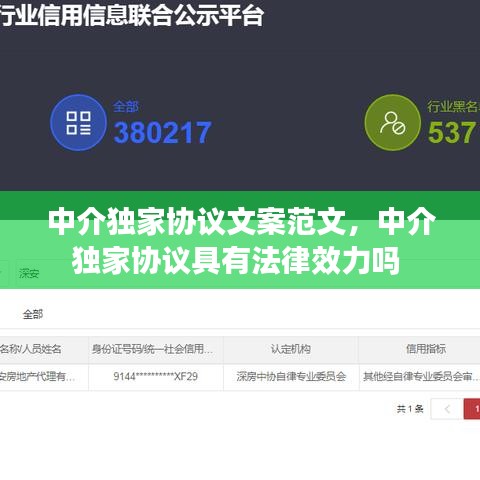
Task: Click the 行业信用信息联合公示平台 title
Action: [132, 15]
